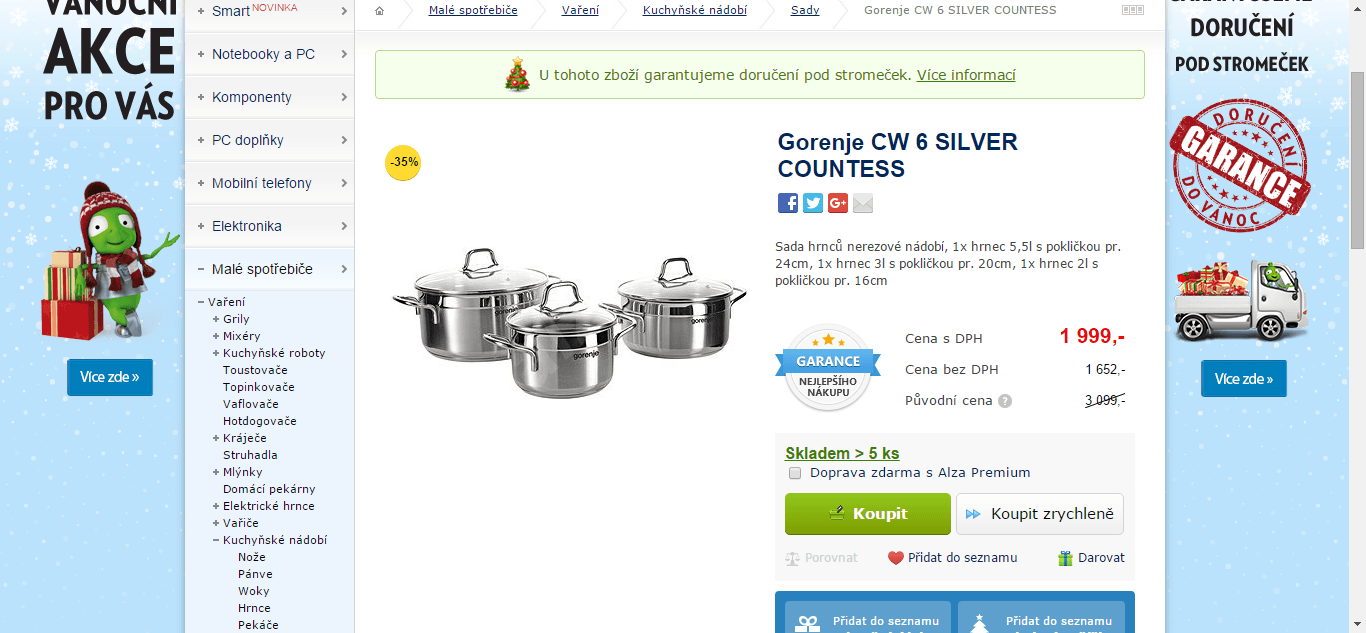Share product via Twitter icon
1366x633 pixels.
point(813,203)
